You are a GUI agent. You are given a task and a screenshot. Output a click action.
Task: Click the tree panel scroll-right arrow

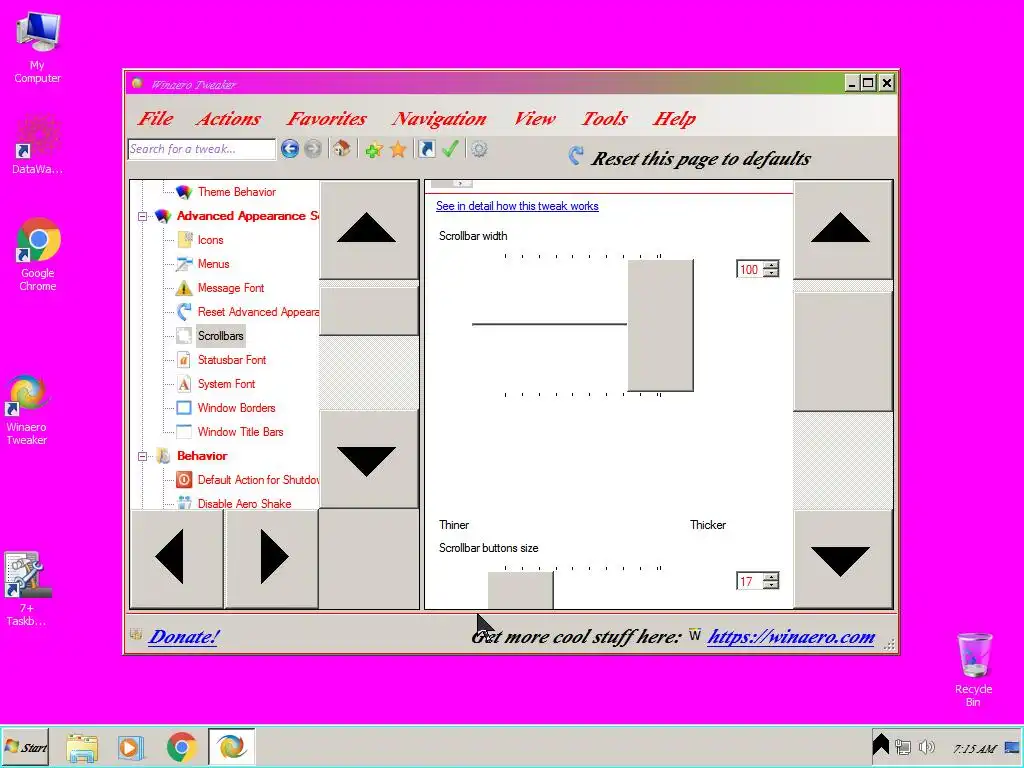tap(272, 558)
